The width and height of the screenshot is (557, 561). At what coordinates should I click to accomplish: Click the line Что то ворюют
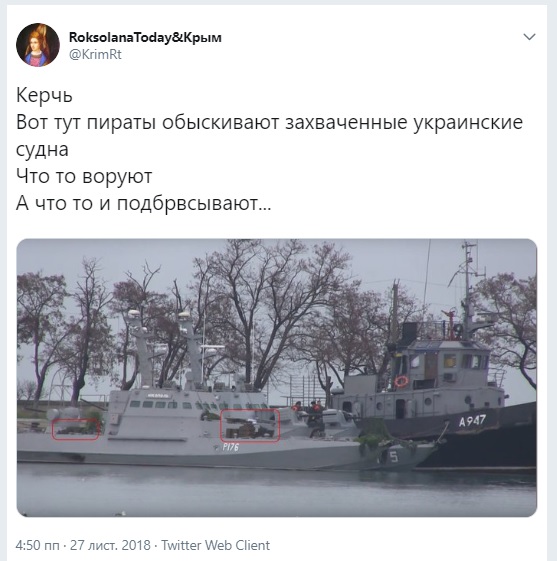(x=84, y=176)
